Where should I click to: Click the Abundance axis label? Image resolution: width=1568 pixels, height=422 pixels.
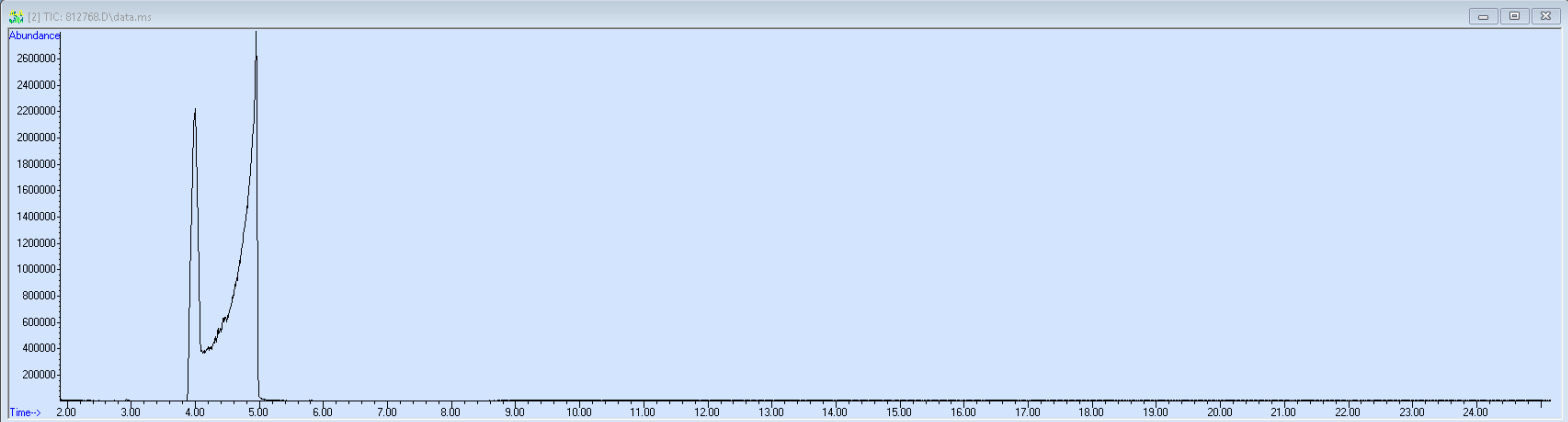point(34,35)
